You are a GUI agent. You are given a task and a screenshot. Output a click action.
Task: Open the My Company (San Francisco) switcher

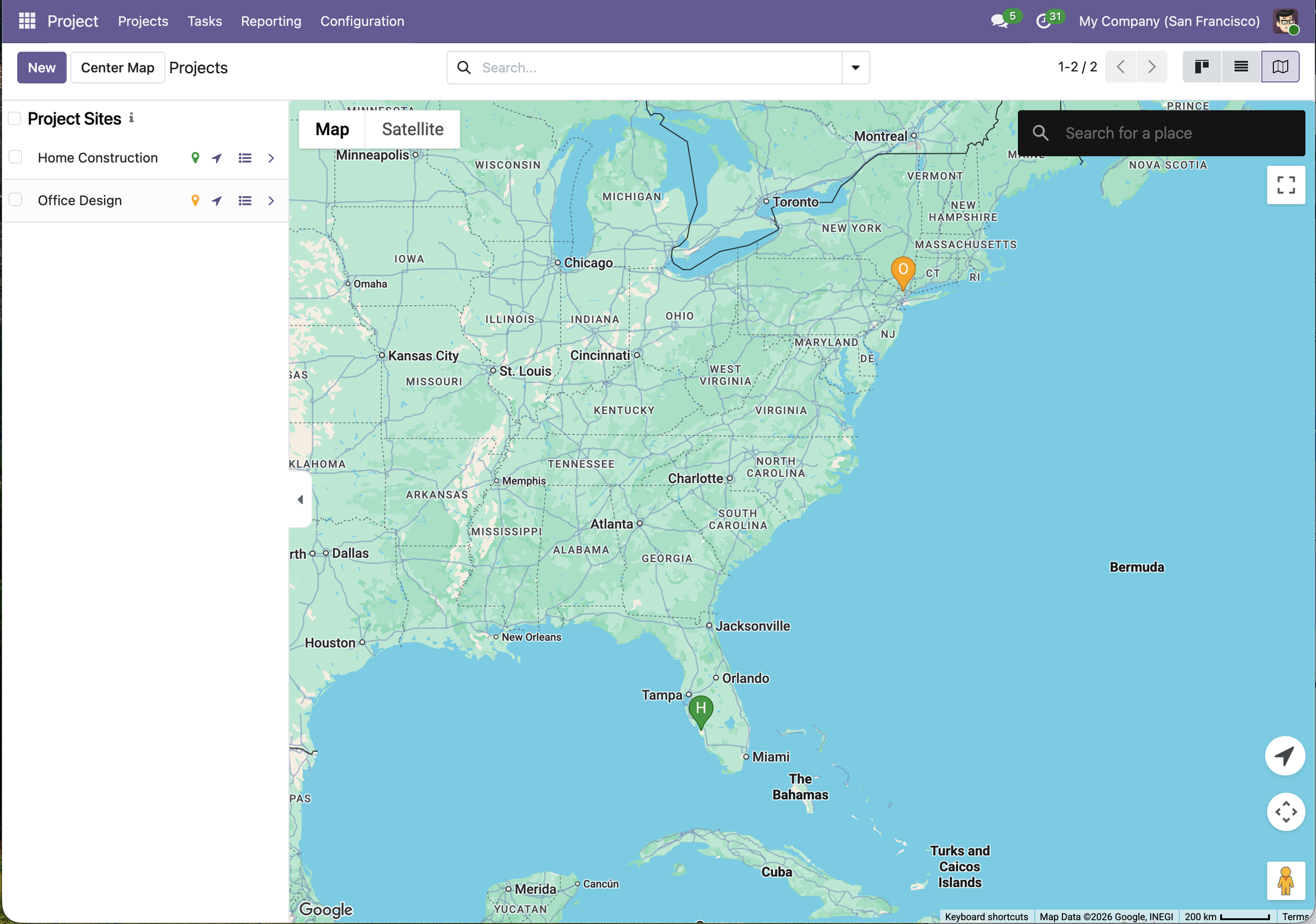[x=1169, y=21]
